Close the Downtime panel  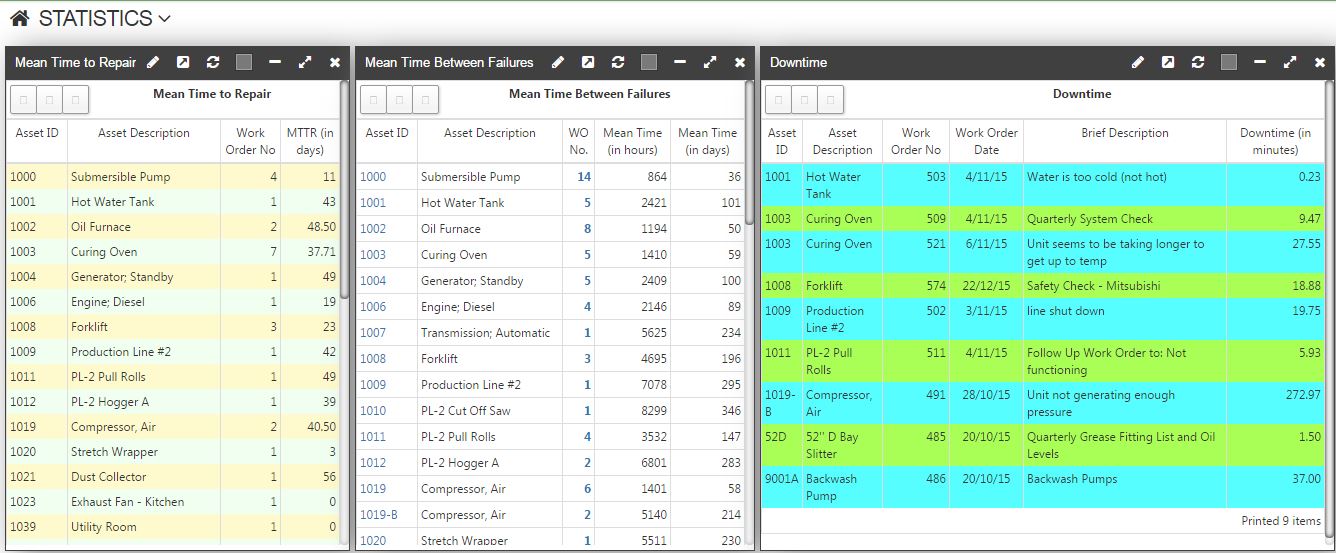coord(1320,62)
